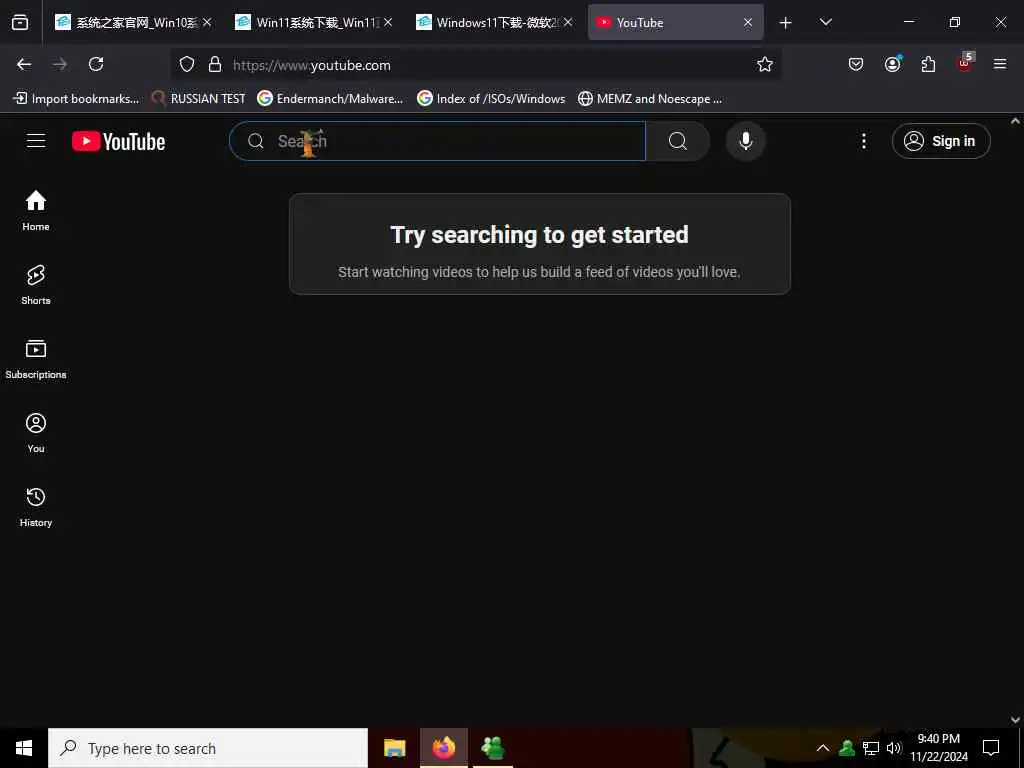Click the taskbar search box
The width and height of the screenshot is (1024, 768).
(x=208, y=748)
